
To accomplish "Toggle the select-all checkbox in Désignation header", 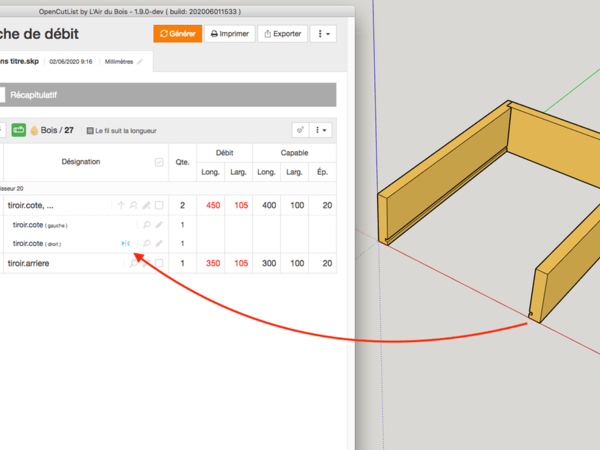I will (x=159, y=162).
